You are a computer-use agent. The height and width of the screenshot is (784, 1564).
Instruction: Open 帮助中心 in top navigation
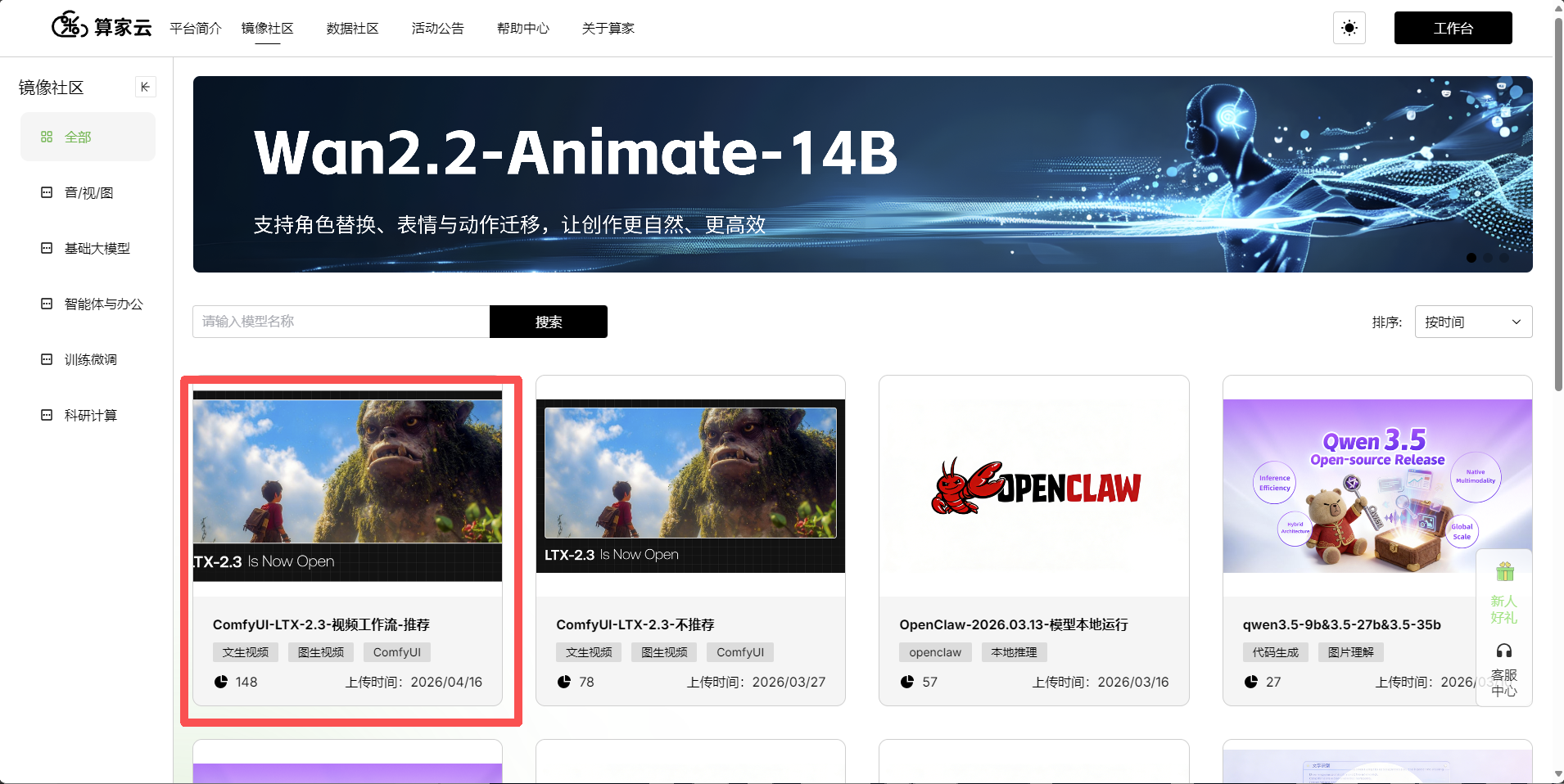tap(522, 28)
